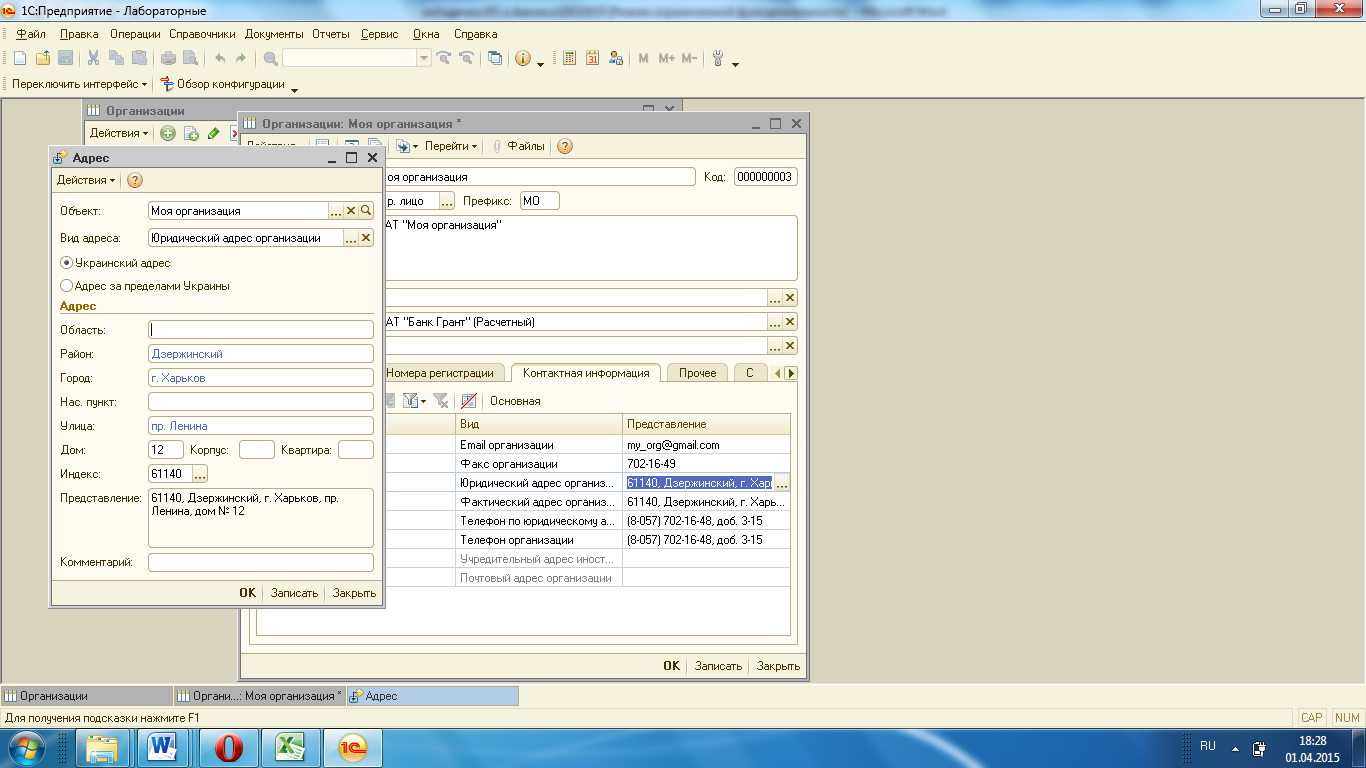This screenshot has height=768, width=1366.
Task: Click the M- memory subtract button
Action: point(689,59)
